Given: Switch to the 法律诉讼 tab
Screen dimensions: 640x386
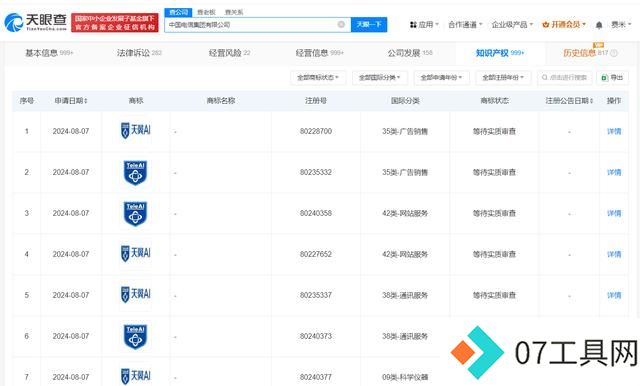Looking at the screenshot, I should pyautogui.click(x=139, y=53).
